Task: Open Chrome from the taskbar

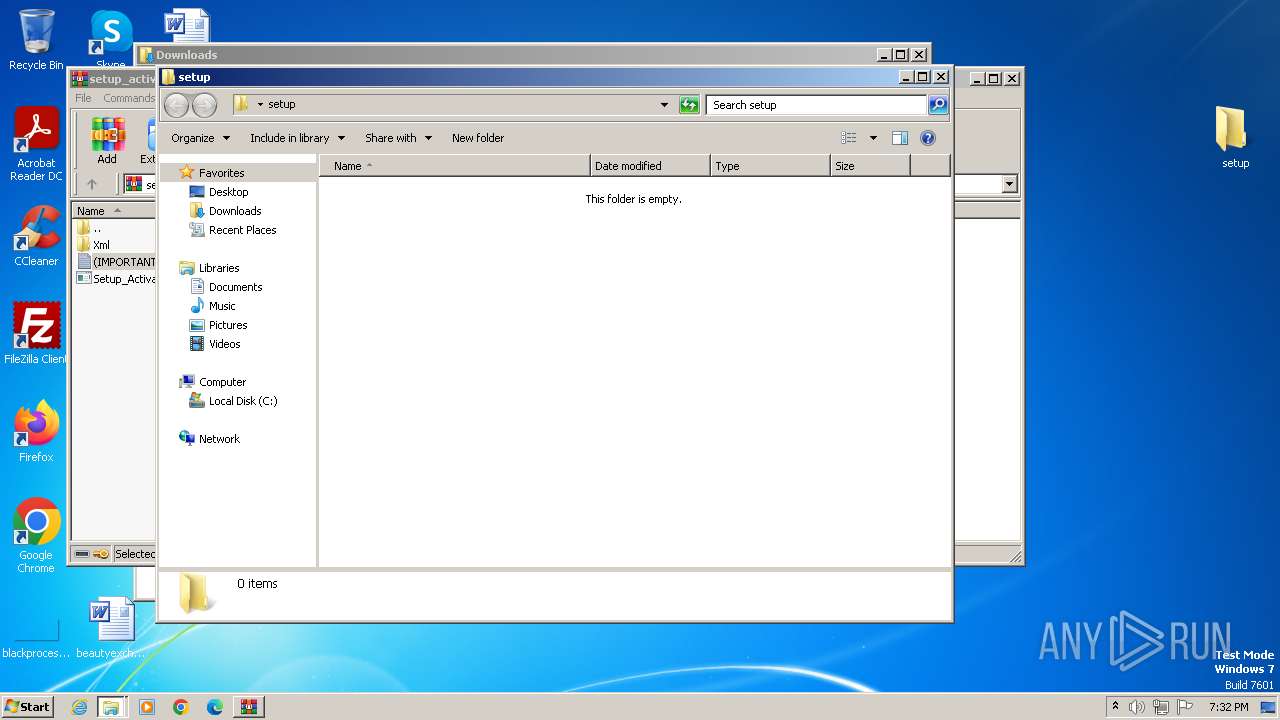Action: tap(181, 707)
